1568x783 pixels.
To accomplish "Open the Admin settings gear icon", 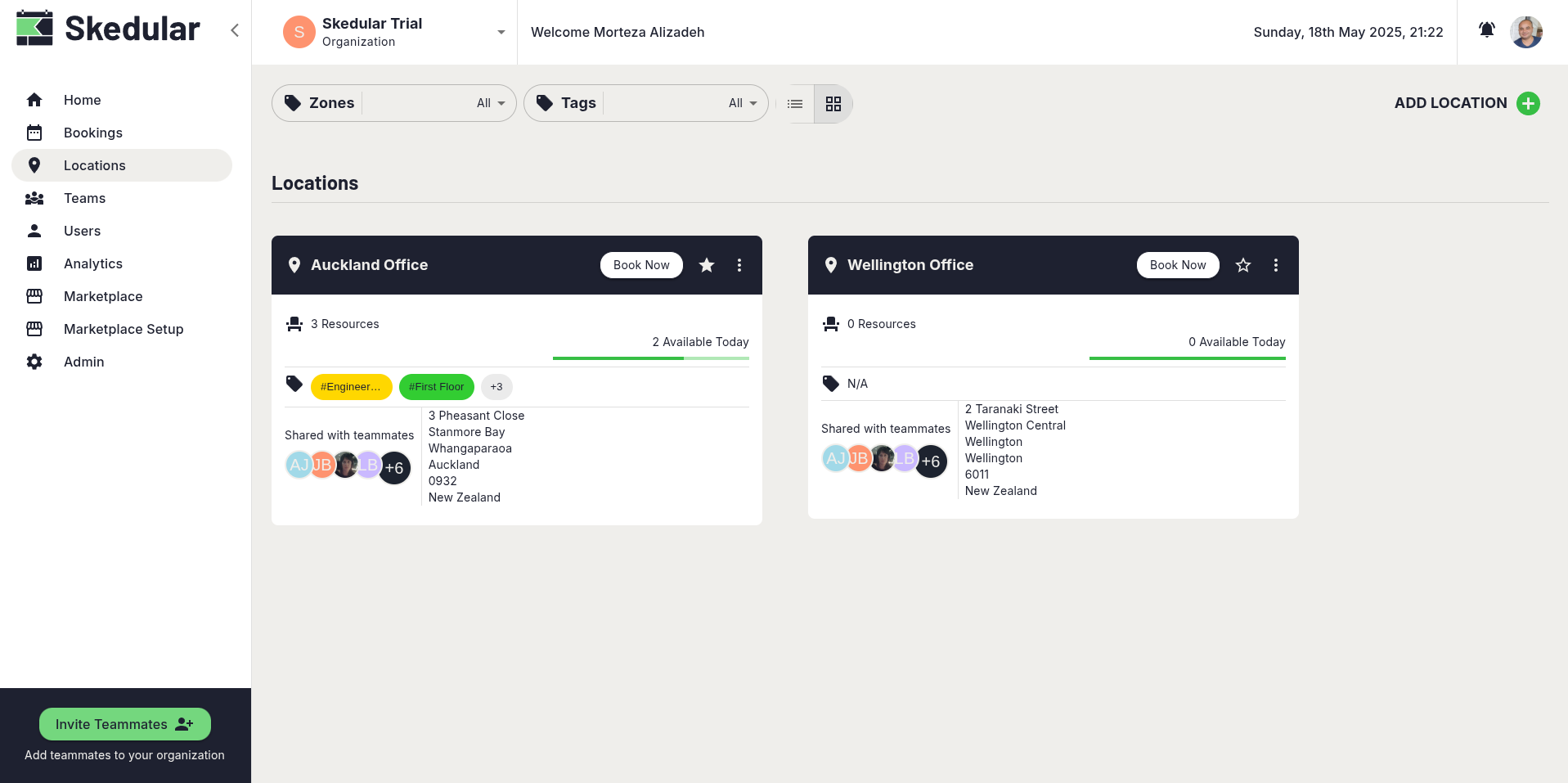I will 34,361.
